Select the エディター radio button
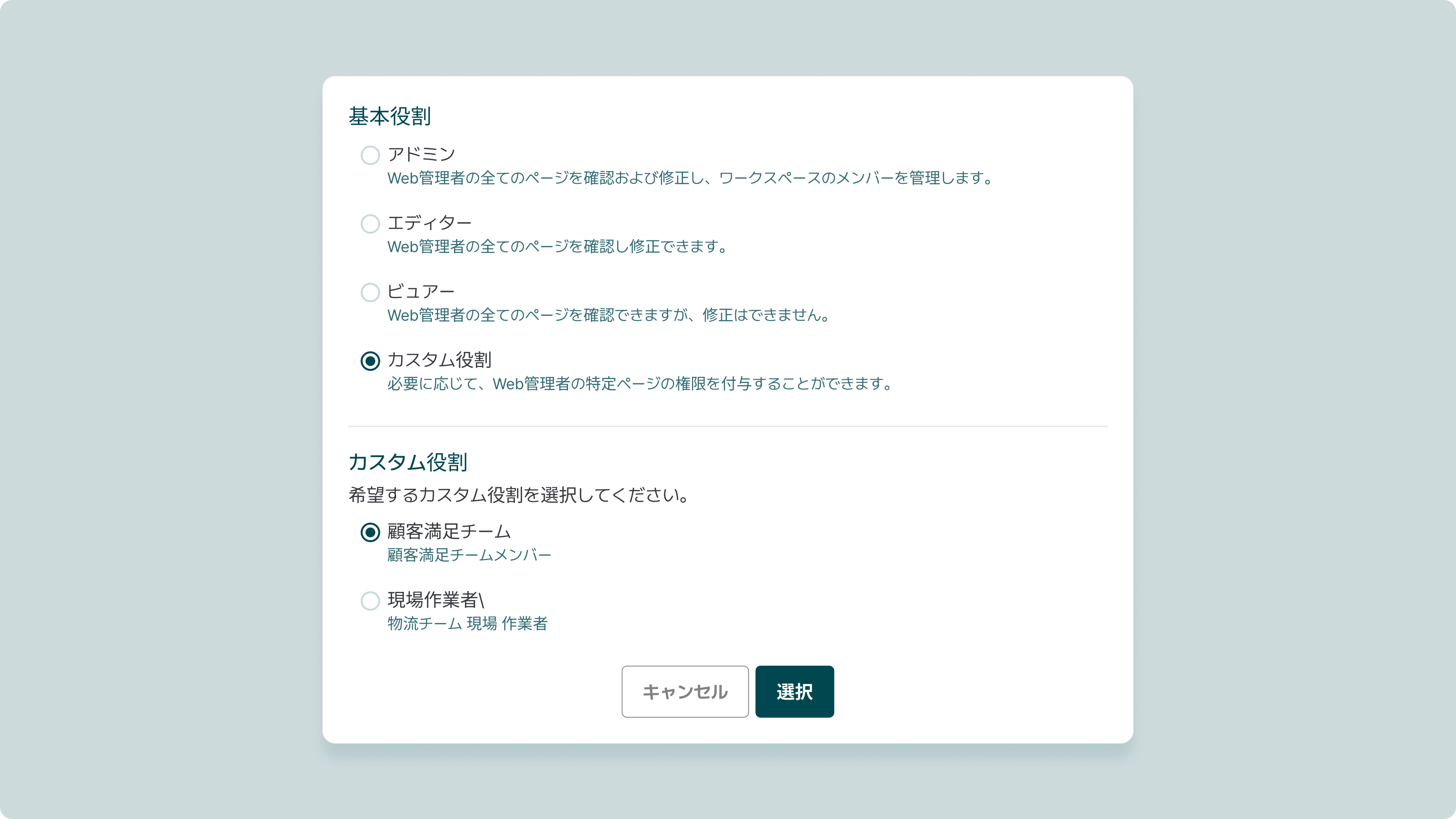Image resolution: width=1456 pixels, height=819 pixels. pos(370,224)
